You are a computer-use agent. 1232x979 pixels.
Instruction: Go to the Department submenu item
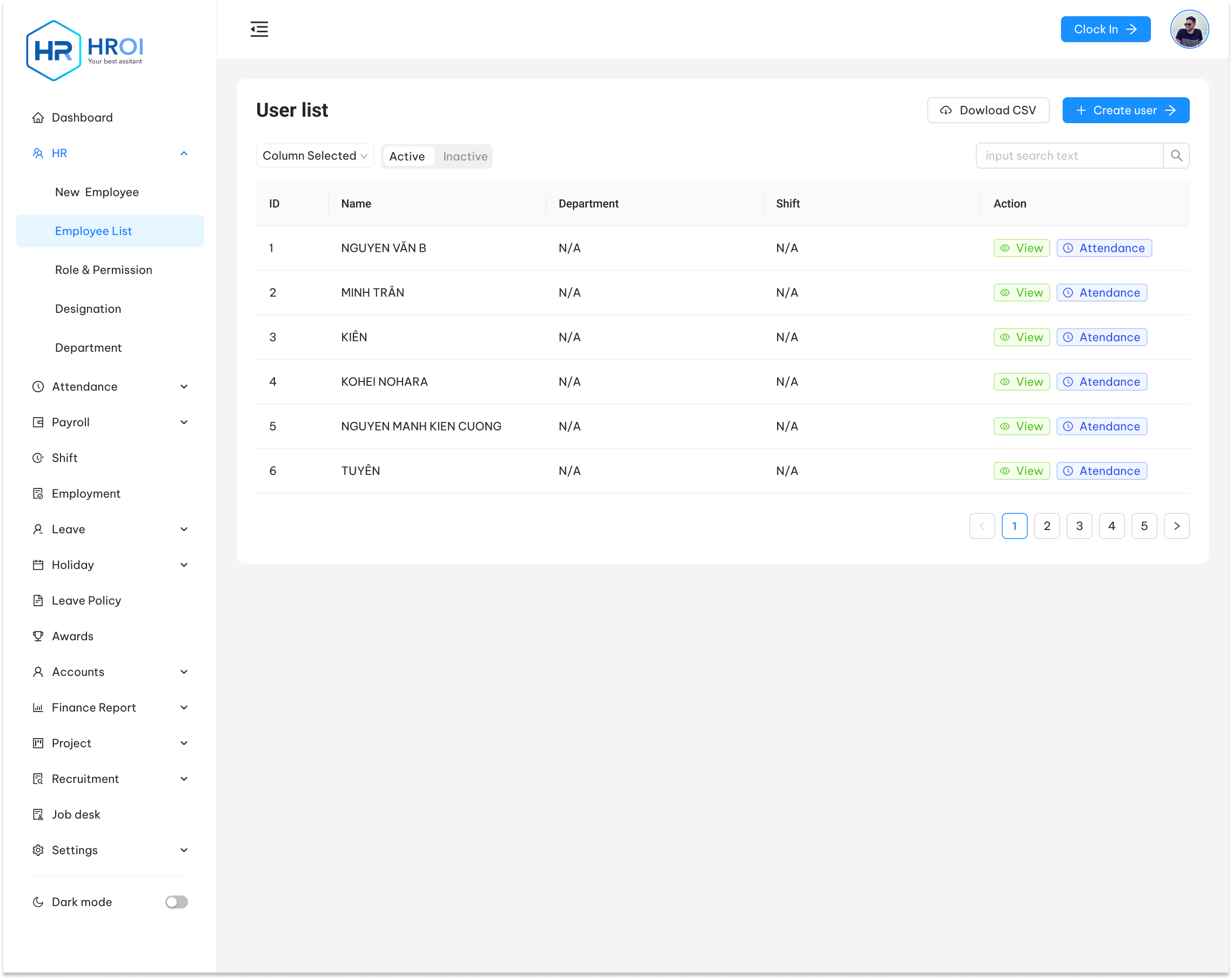88,347
